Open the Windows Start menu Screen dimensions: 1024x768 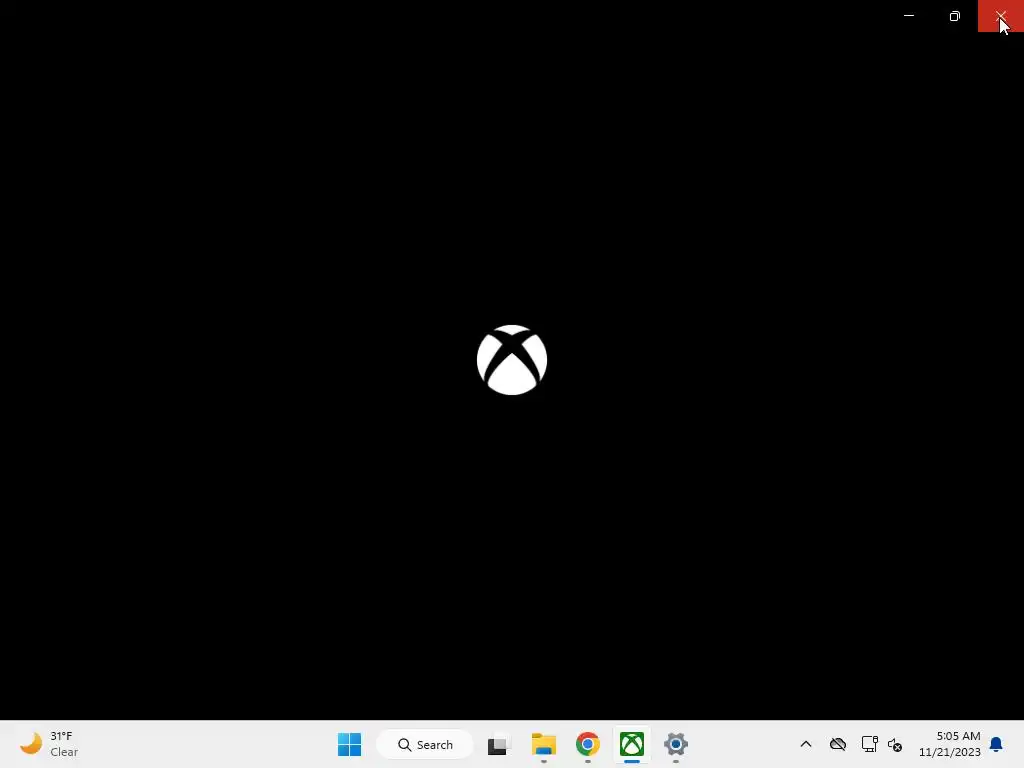pos(349,744)
